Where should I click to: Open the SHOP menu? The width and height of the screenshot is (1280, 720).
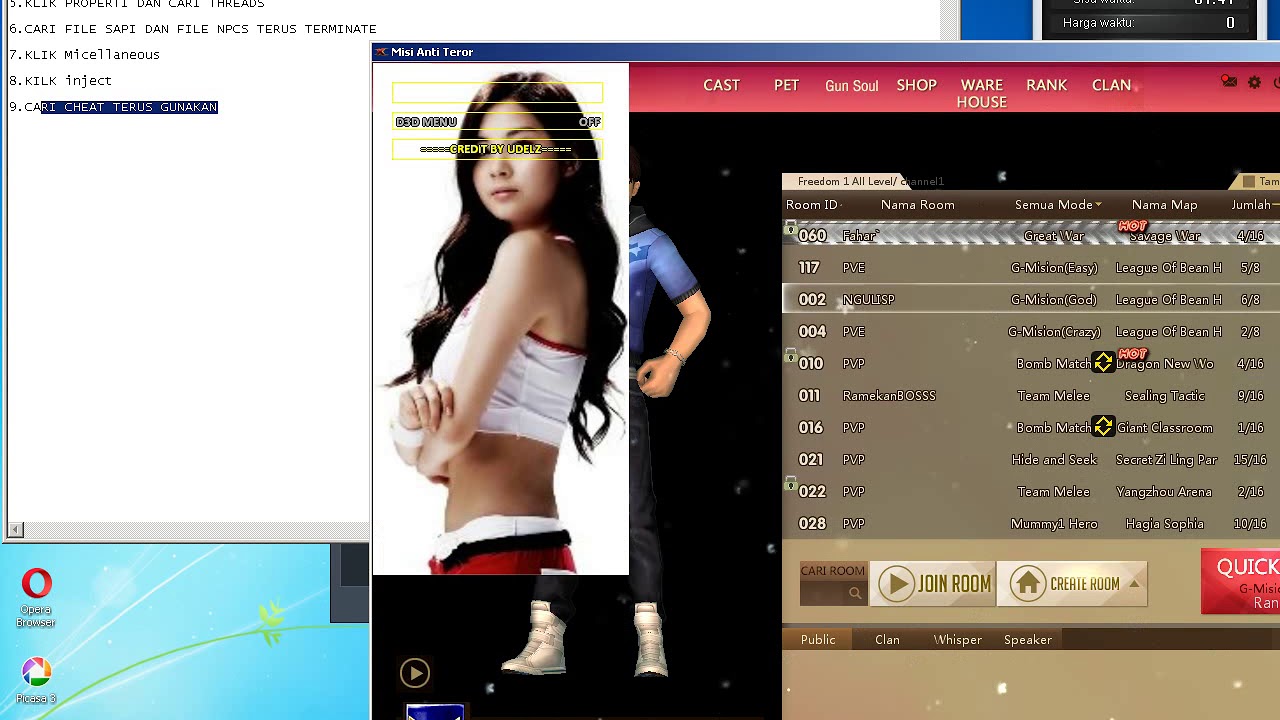pyautogui.click(x=916, y=86)
